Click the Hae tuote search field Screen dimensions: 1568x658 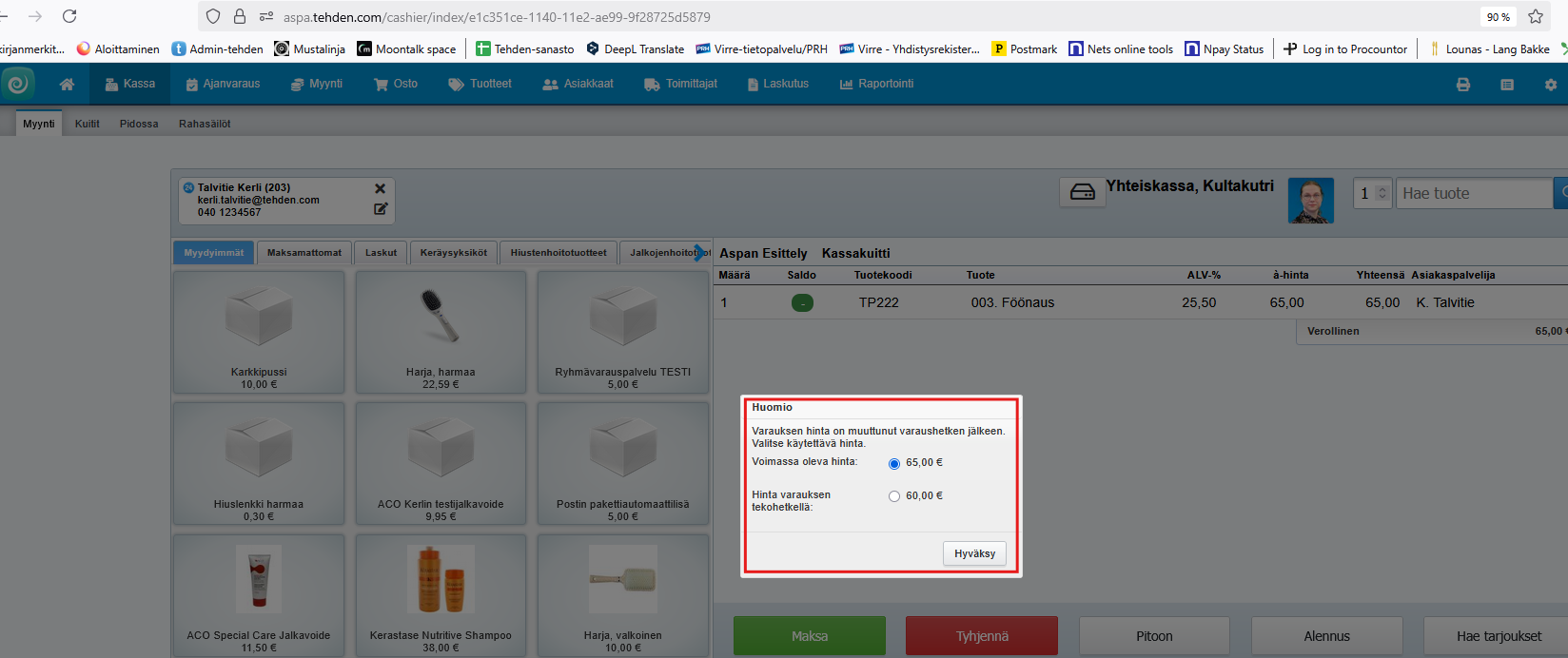(1473, 193)
